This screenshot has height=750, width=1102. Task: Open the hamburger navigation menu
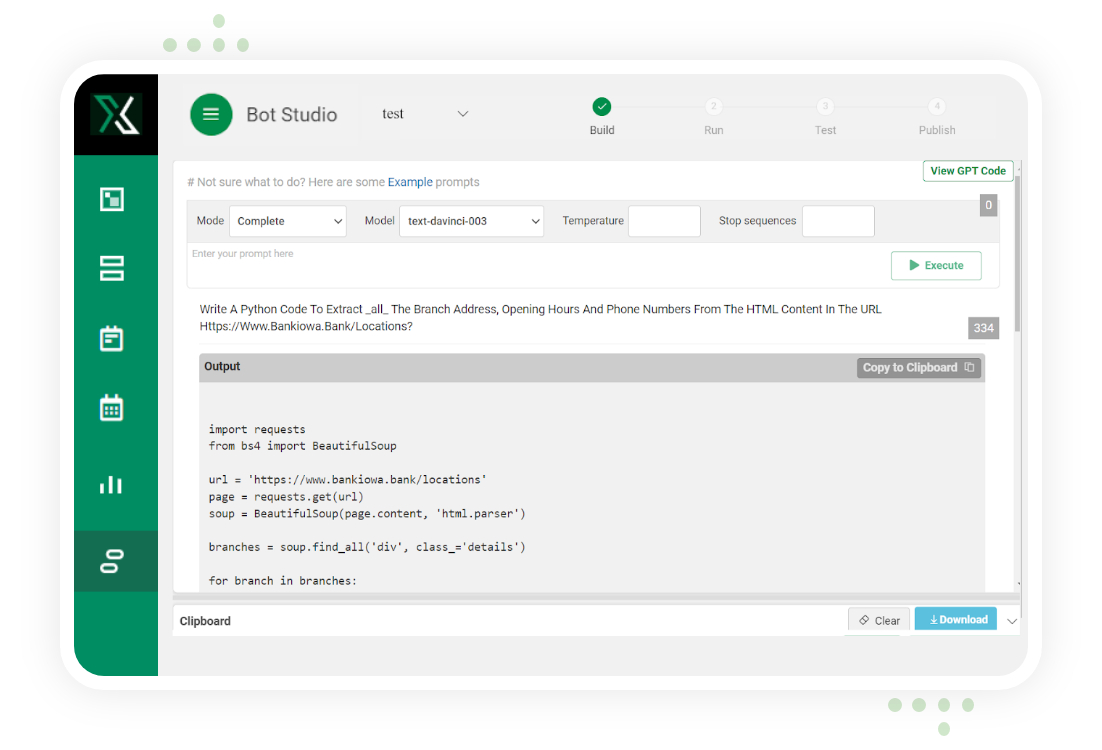tap(211, 115)
